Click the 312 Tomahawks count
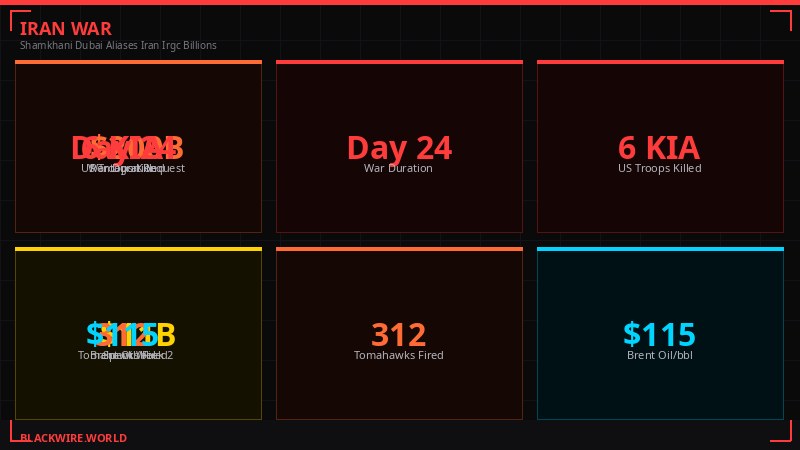The image size is (800, 450). pyautogui.click(x=399, y=335)
